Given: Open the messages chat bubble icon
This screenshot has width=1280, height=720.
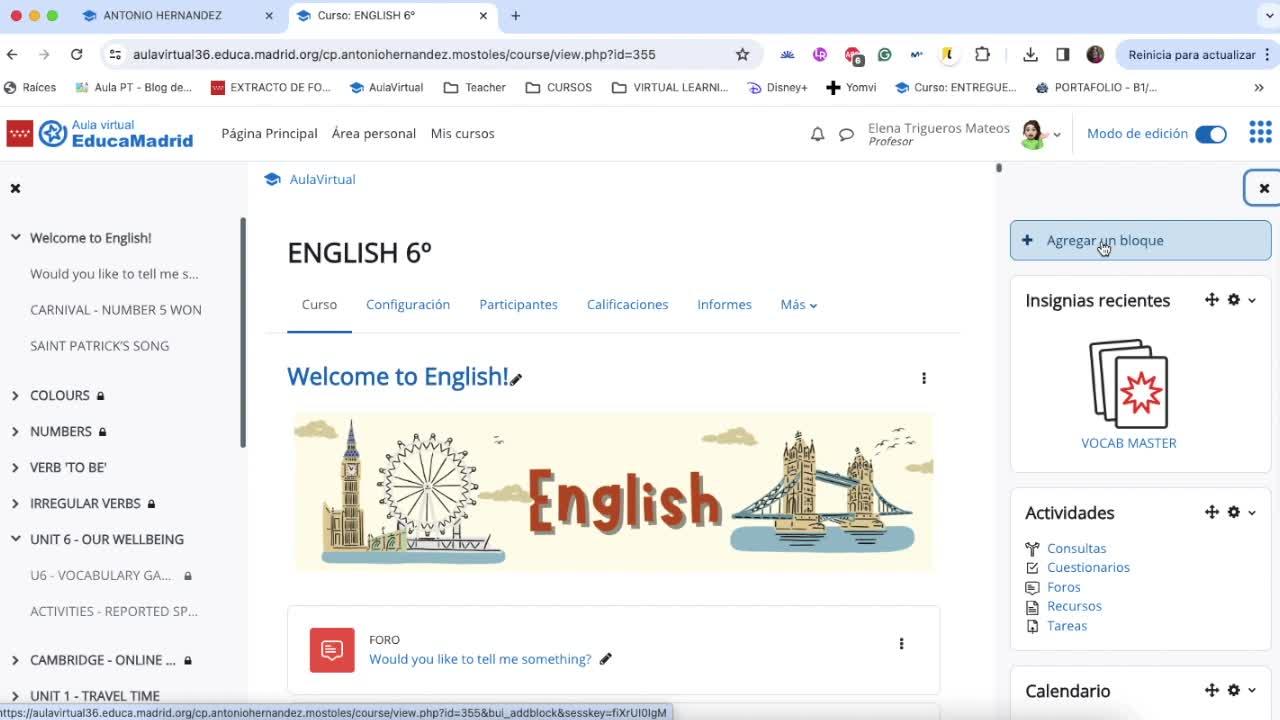Looking at the screenshot, I should (846, 134).
